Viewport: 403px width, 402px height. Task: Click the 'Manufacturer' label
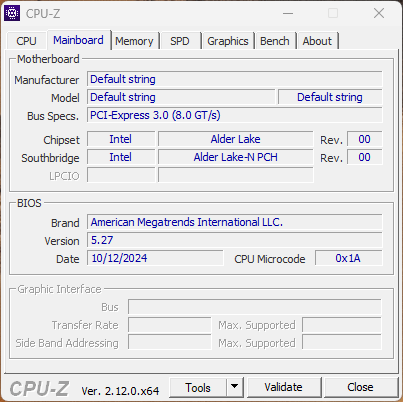(x=47, y=80)
